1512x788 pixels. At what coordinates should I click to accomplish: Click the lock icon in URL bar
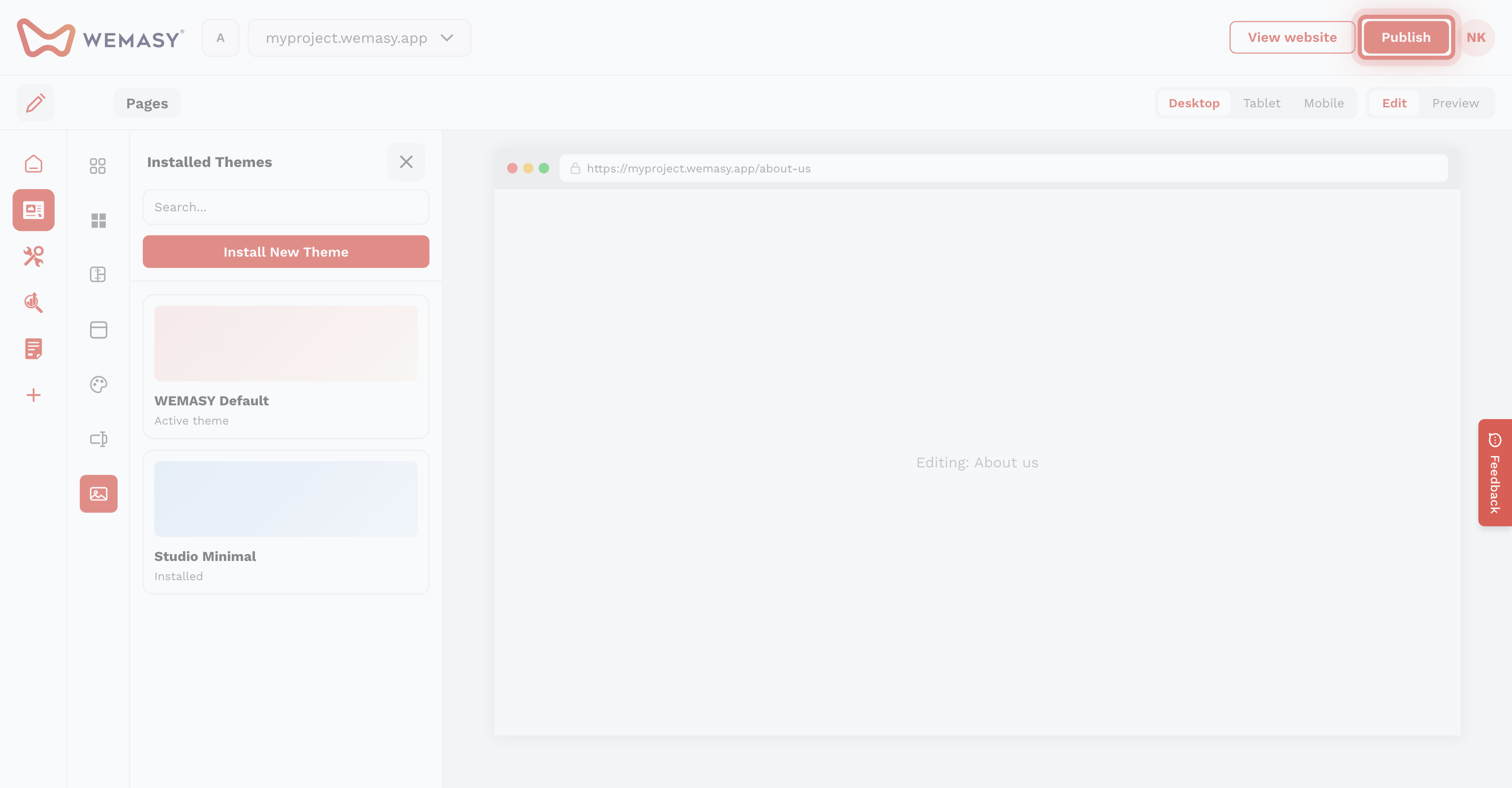(x=575, y=168)
